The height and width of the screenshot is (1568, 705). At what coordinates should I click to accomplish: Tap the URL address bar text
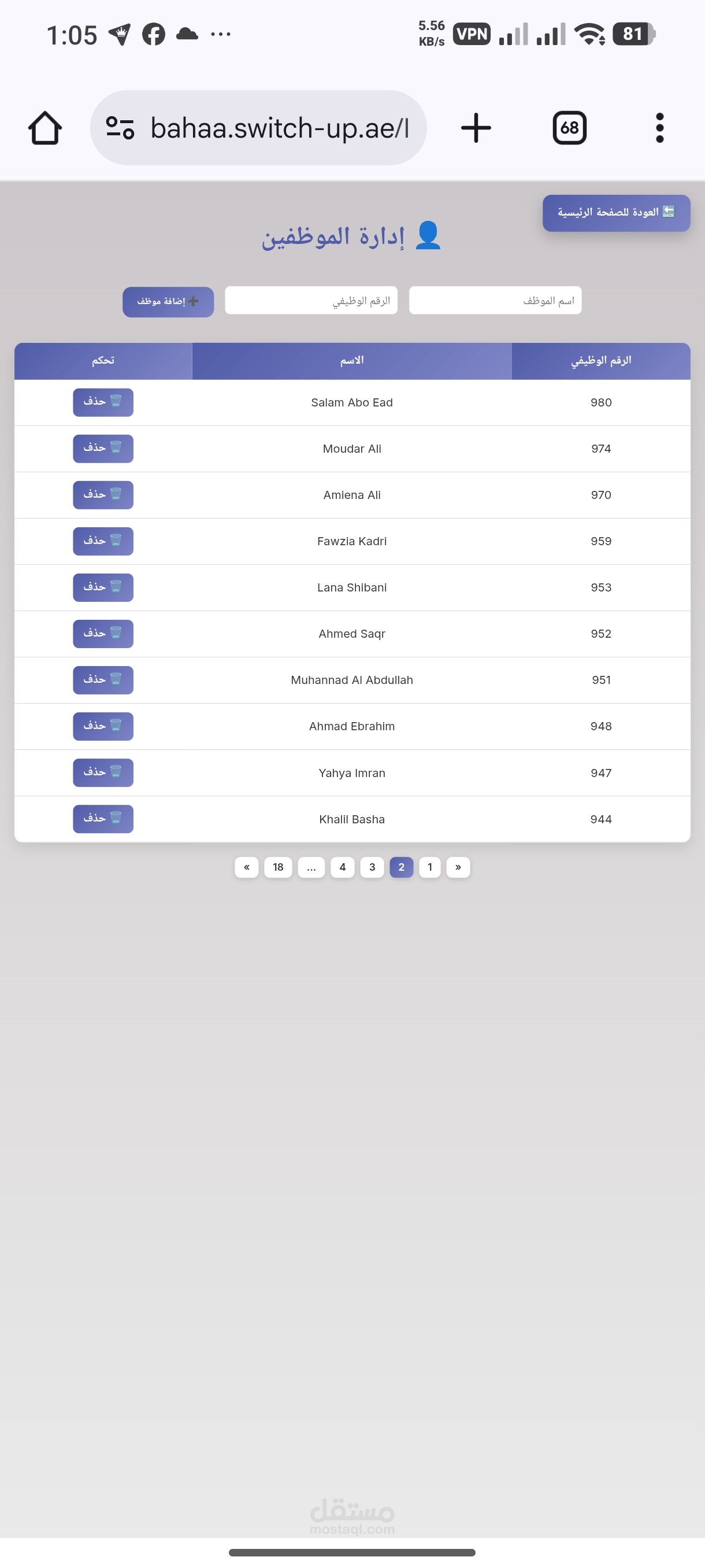coord(279,128)
